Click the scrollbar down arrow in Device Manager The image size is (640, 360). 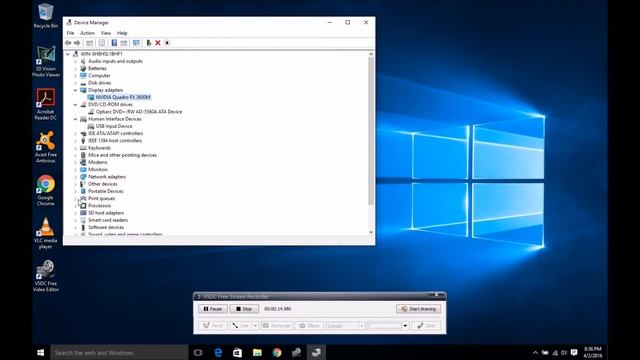point(371,232)
